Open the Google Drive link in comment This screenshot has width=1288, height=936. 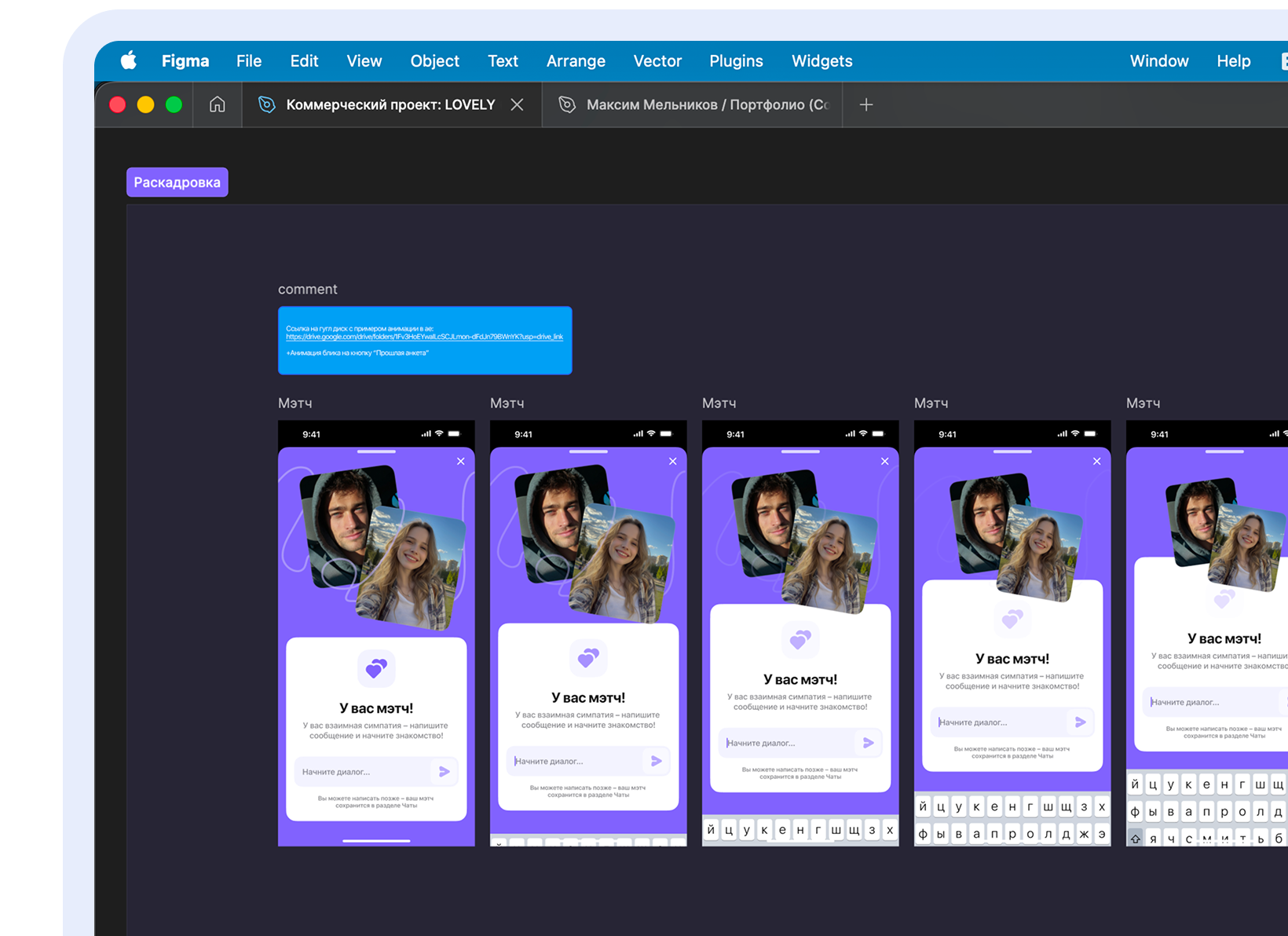tap(424, 337)
